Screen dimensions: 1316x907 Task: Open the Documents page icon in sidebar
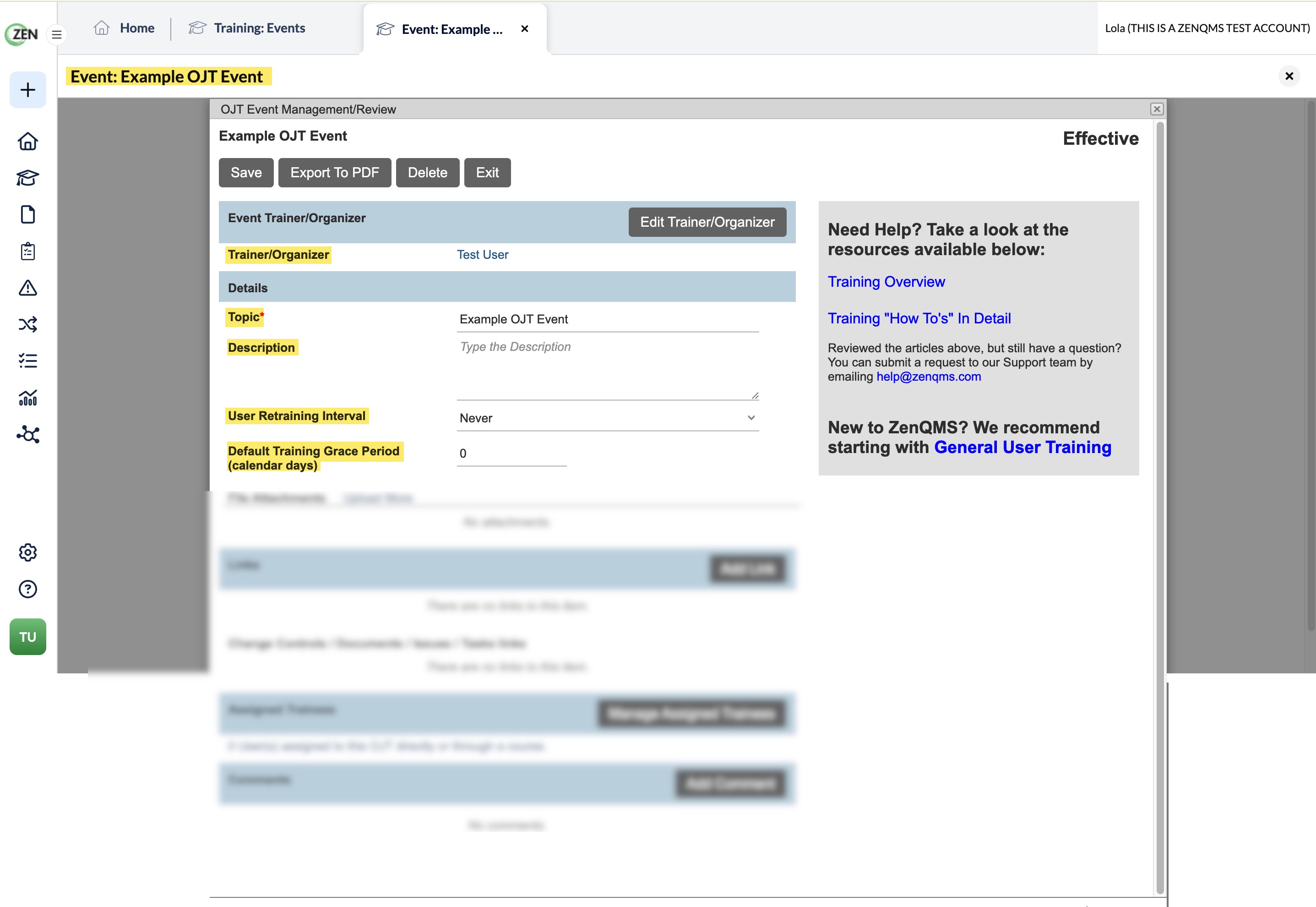click(x=28, y=215)
